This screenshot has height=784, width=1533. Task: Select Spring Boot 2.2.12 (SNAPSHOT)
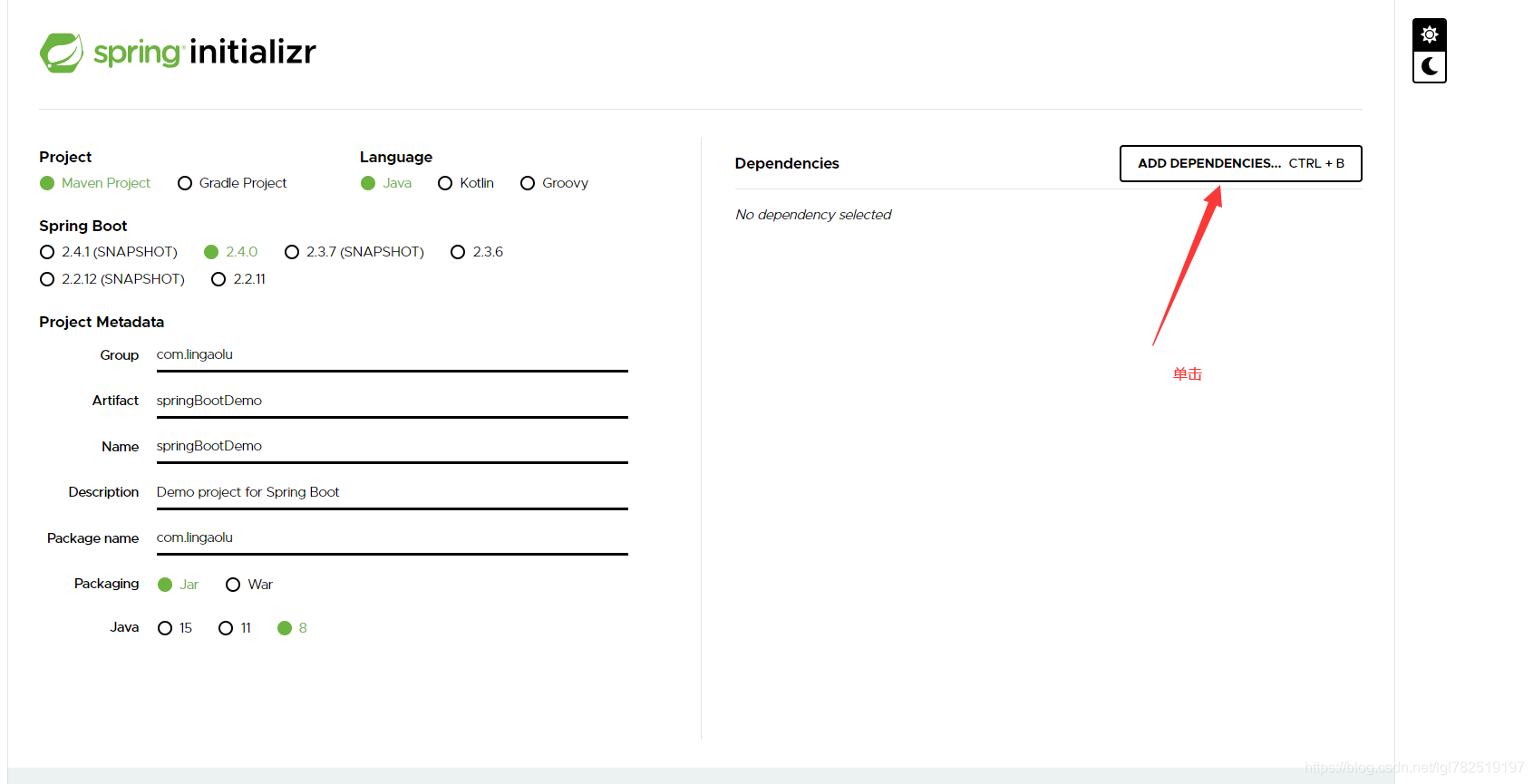(x=112, y=279)
